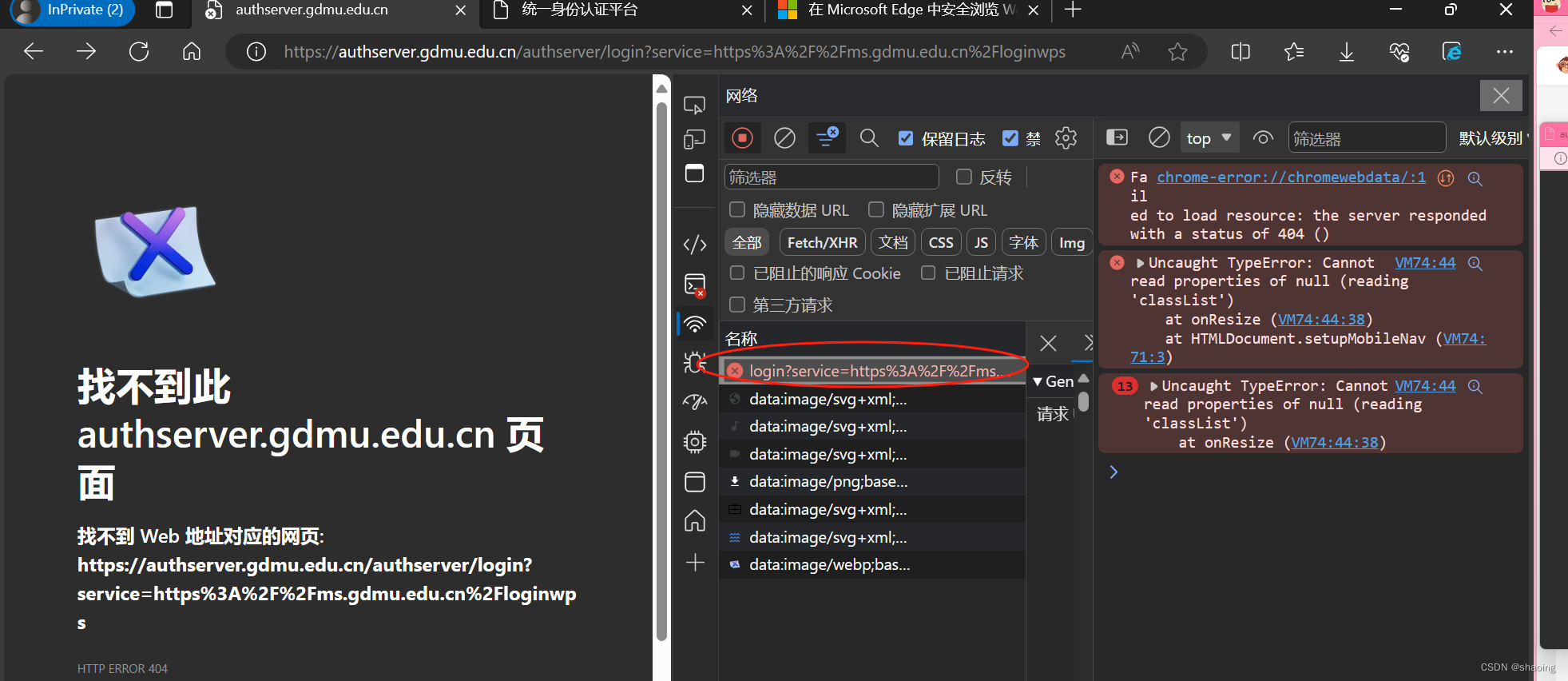This screenshot has width=1568, height=681.
Task: Open Application panel icon
Action: [x=695, y=481]
